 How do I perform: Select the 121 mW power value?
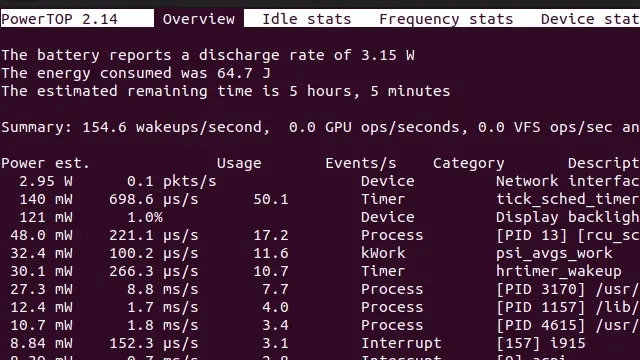(46, 217)
